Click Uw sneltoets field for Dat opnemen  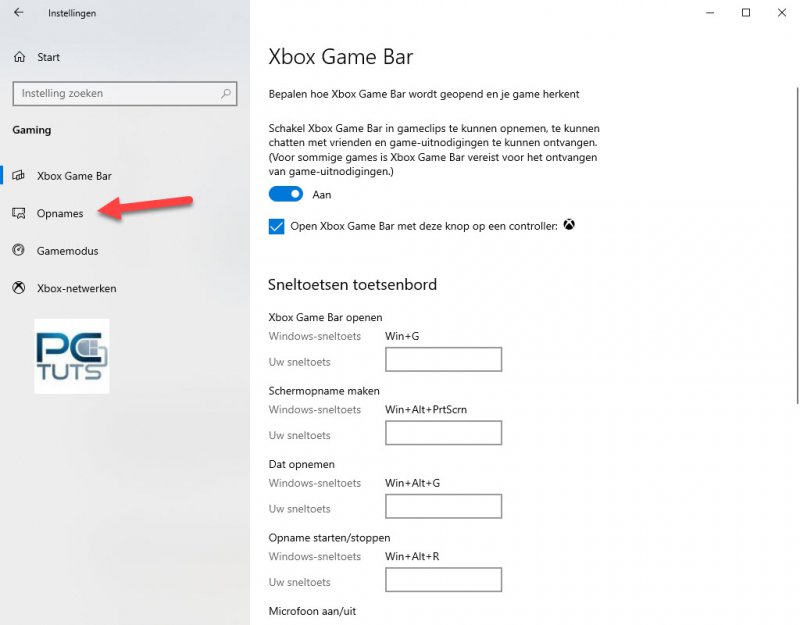click(x=443, y=506)
